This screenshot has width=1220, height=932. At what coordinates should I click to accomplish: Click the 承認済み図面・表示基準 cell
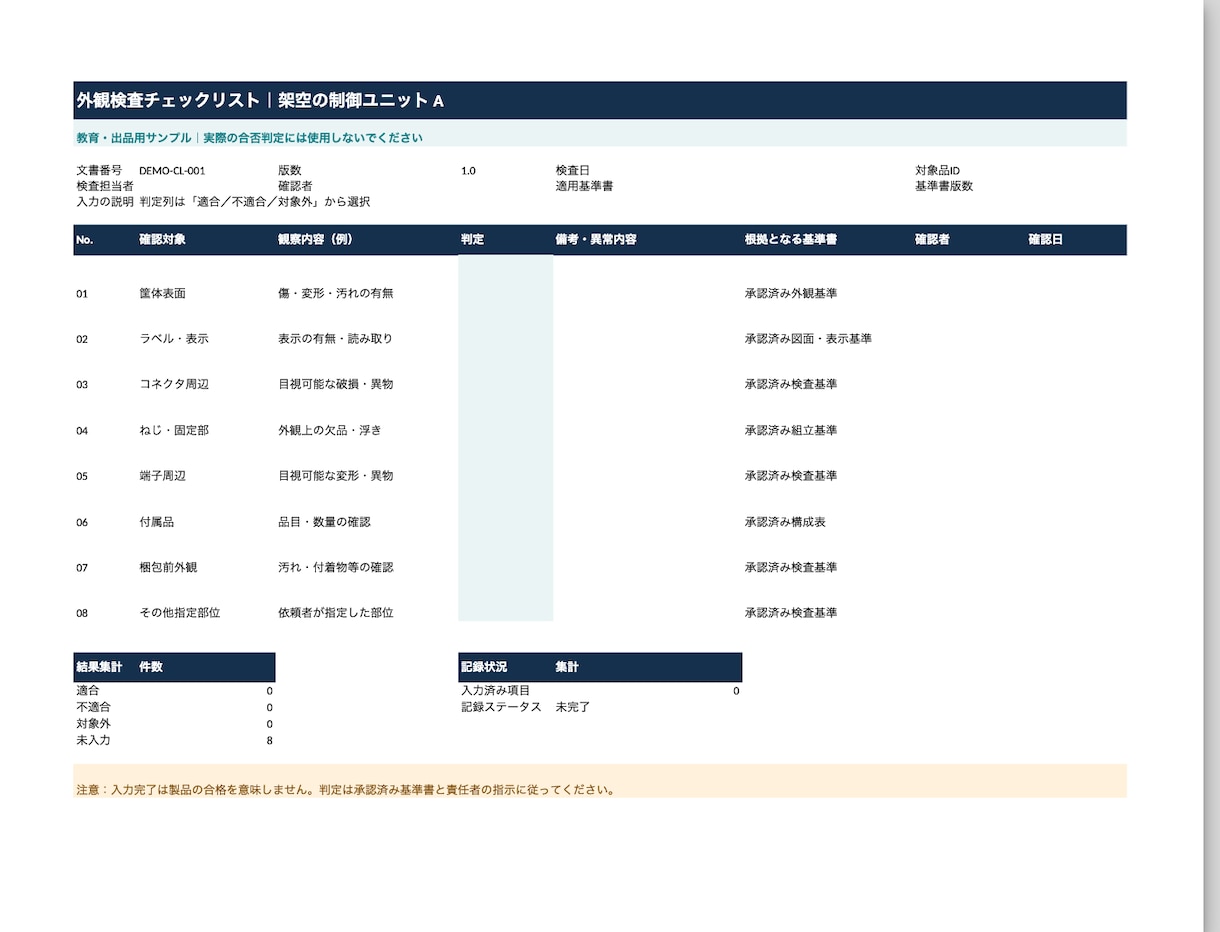click(x=808, y=339)
